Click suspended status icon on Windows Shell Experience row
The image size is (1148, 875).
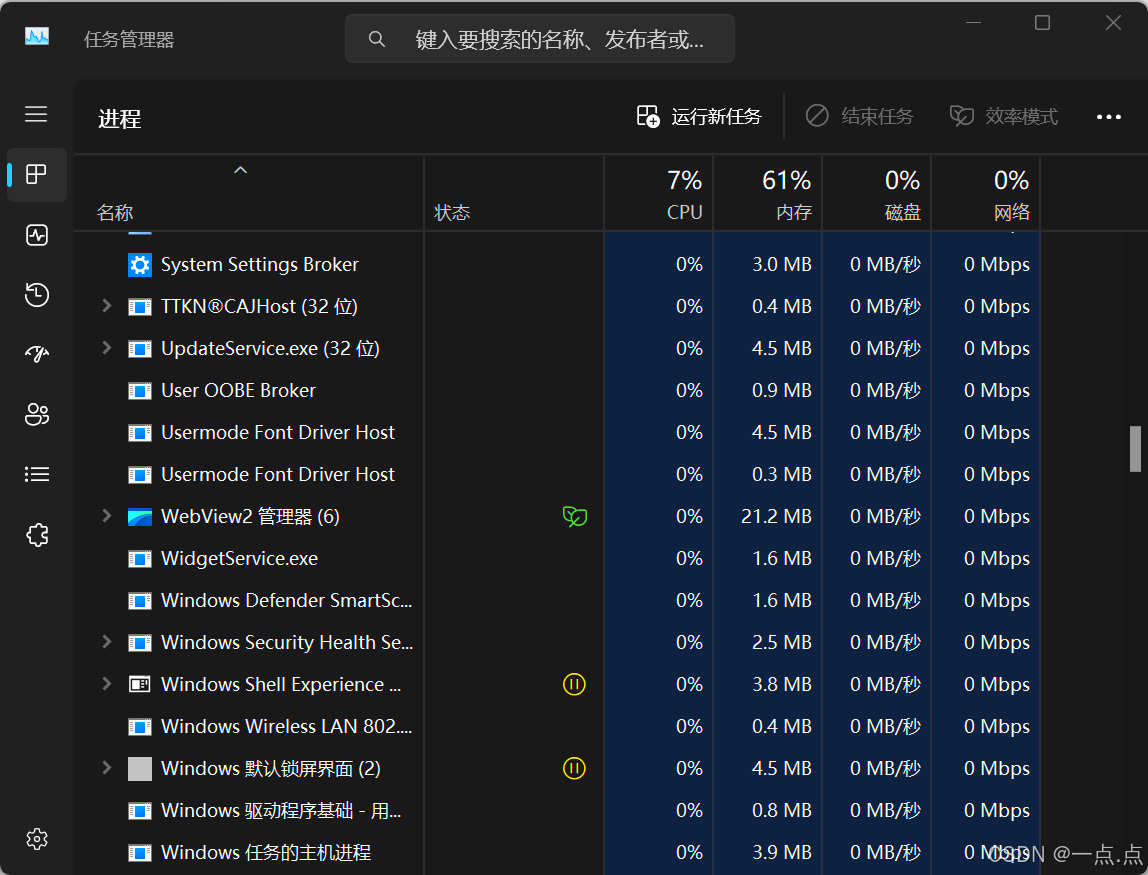pyautogui.click(x=574, y=685)
